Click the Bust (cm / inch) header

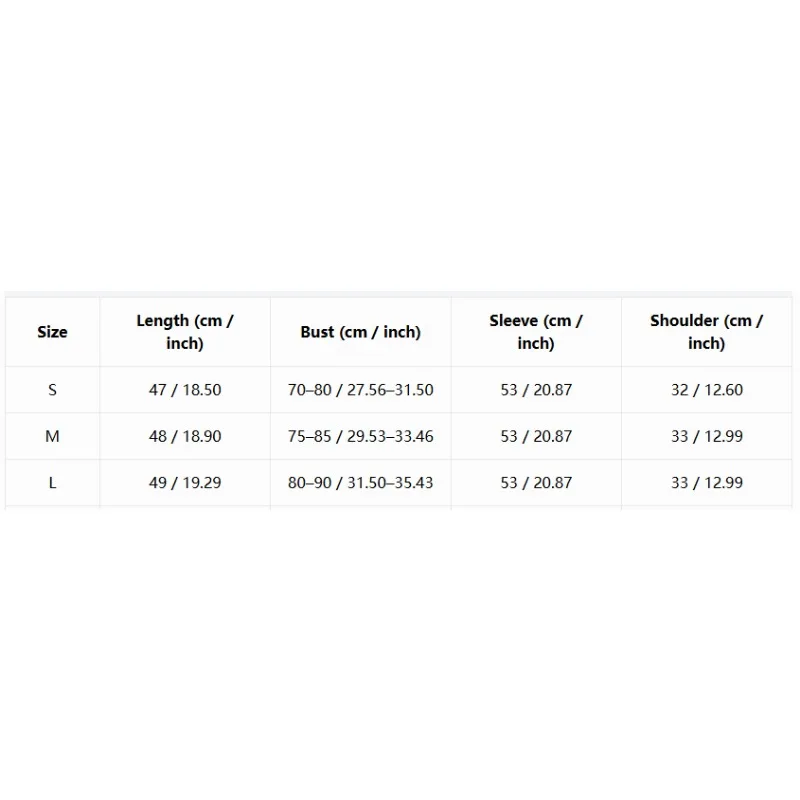[361, 332]
